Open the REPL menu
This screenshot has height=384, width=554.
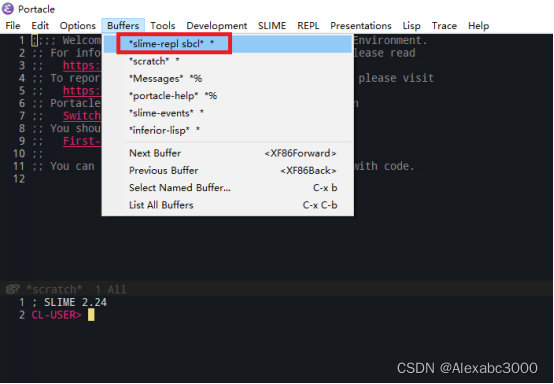tap(308, 26)
